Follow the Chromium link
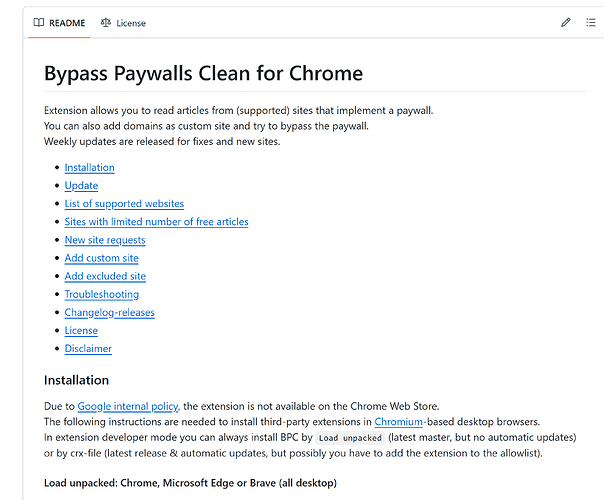 click(x=398, y=422)
